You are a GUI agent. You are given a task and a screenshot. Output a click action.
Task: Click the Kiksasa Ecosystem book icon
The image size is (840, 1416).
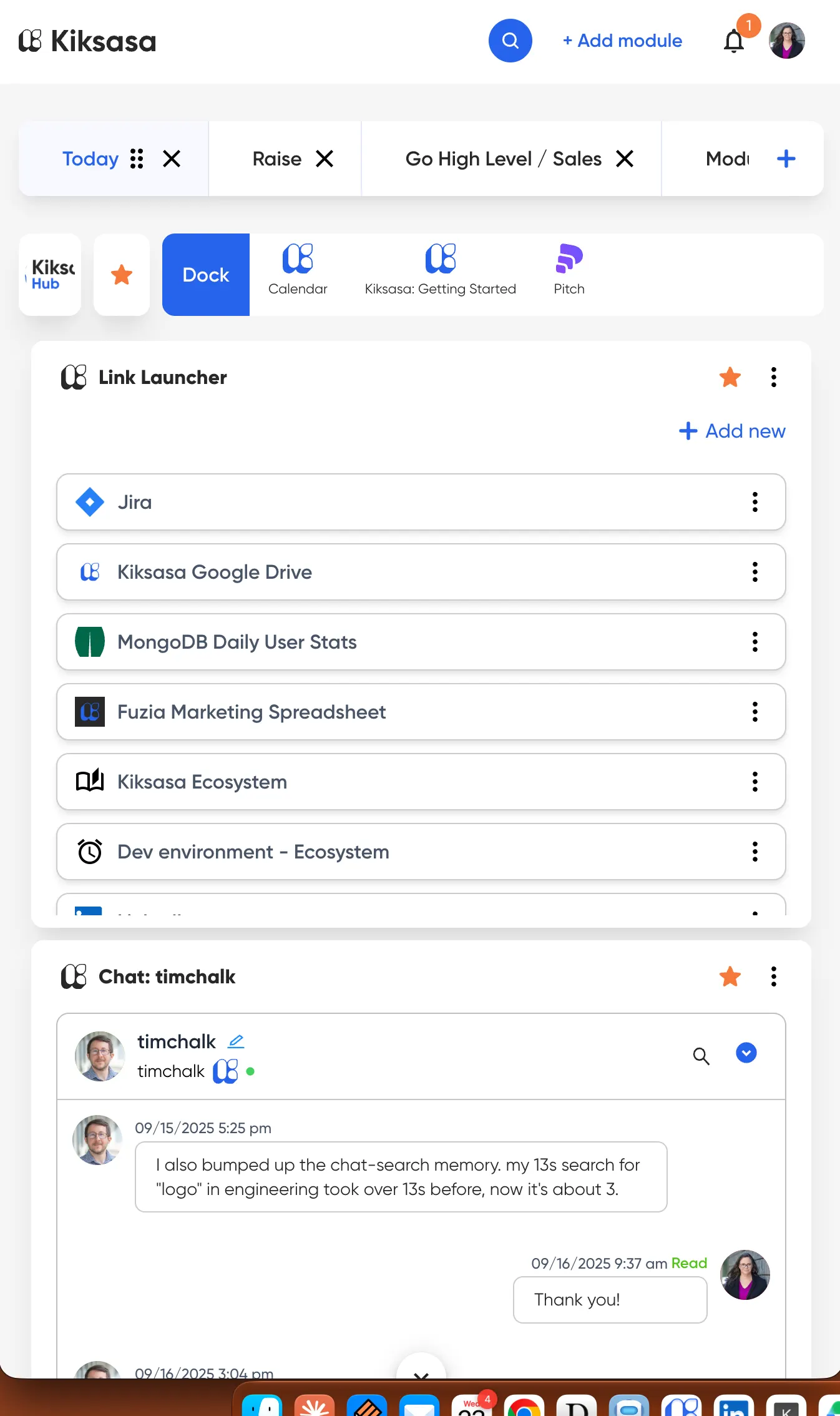coord(90,780)
